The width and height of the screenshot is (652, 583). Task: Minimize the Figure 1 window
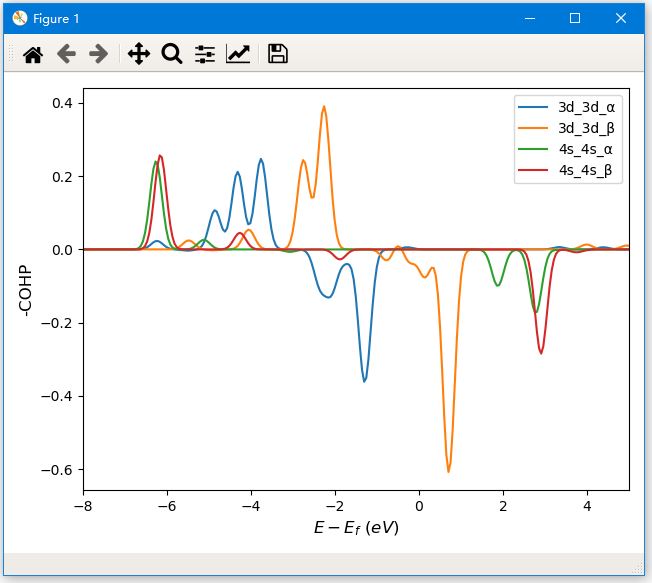coord(529,18)
